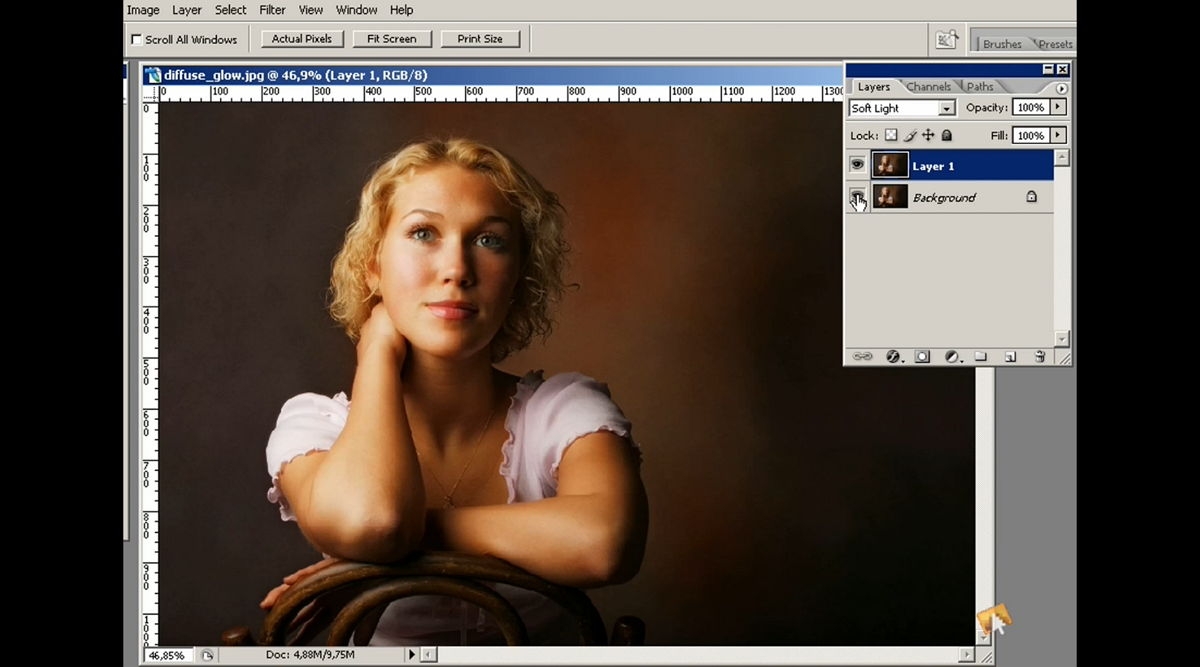Click the Actual Pixels button
The width and height of the screenshot is (1200, 667).
click(302, 39)
